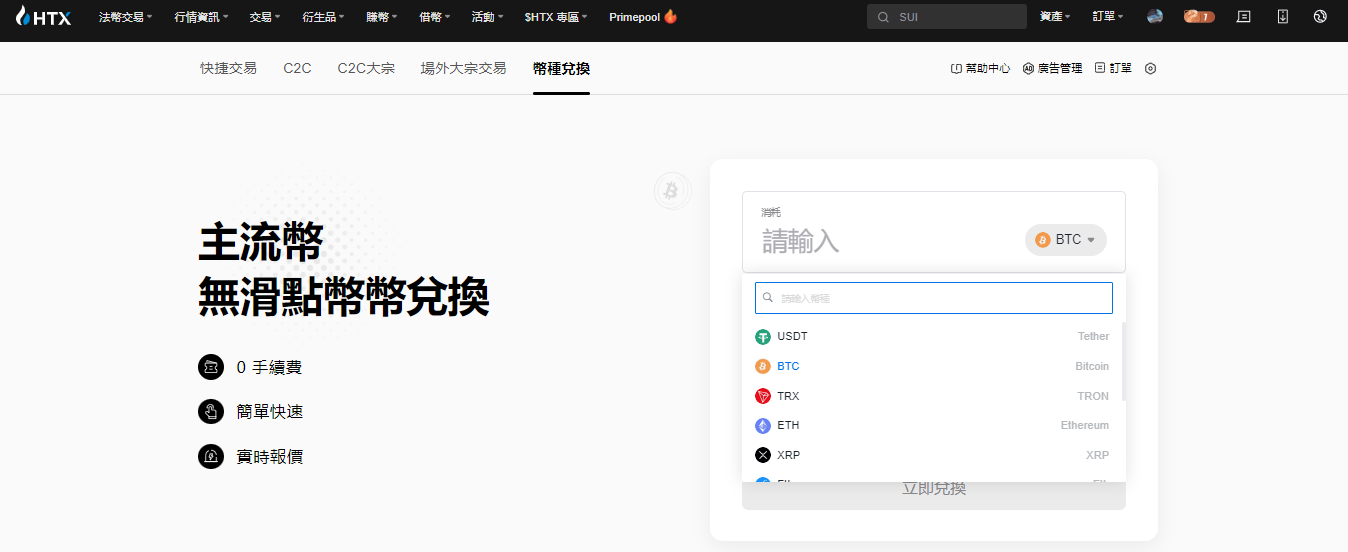Click the help center book icon
The height and width of the screenshot is (552, 1348).
coord(956,68)
